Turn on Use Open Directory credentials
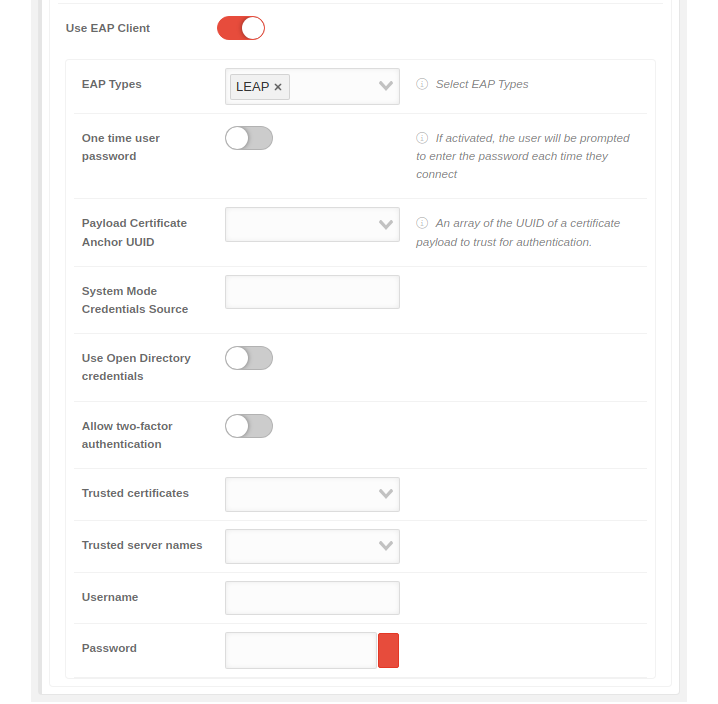 [249, 358]
